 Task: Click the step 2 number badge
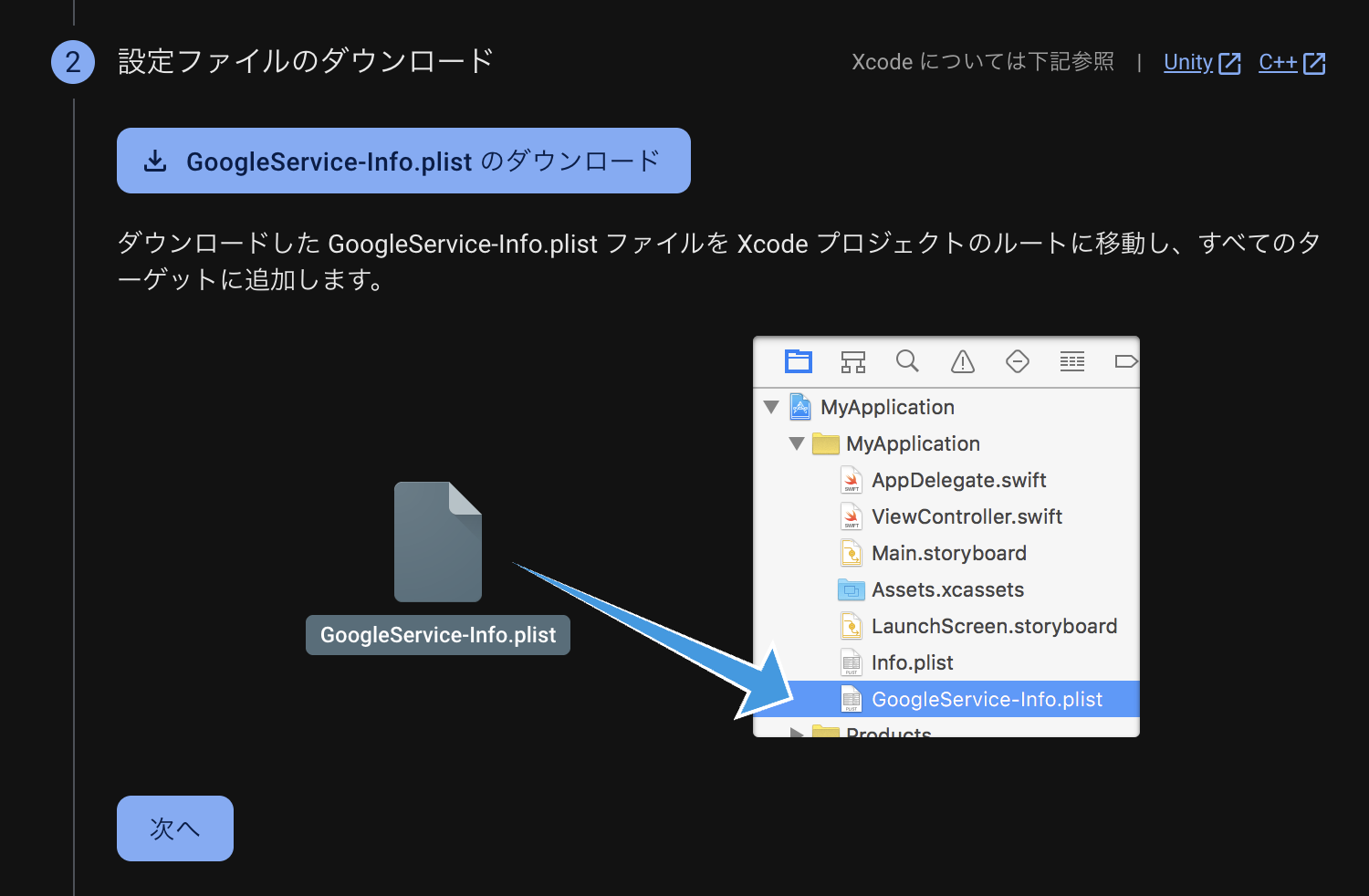coord(73,62)
